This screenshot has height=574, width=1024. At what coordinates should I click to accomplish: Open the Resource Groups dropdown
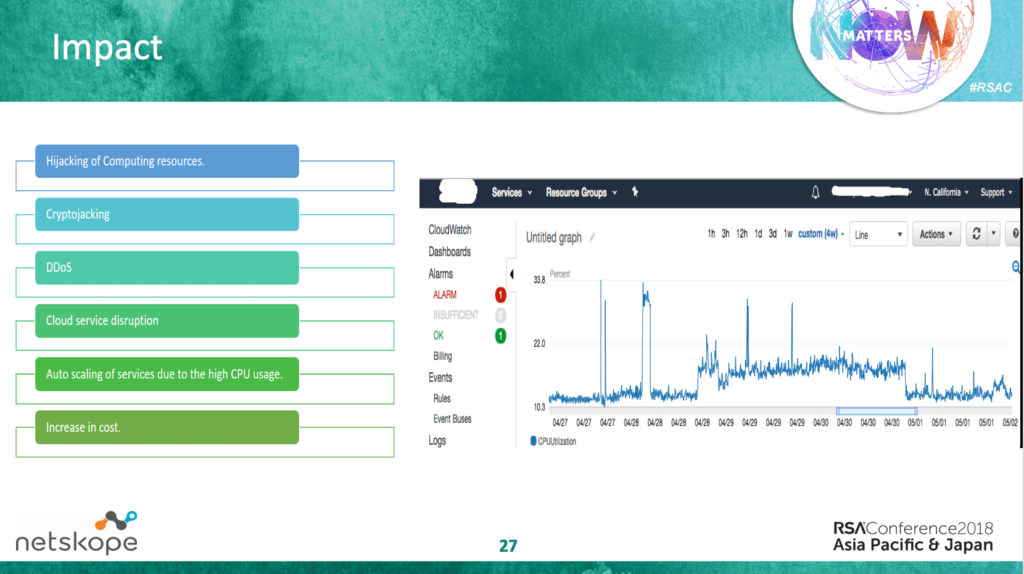click(581, 193)
